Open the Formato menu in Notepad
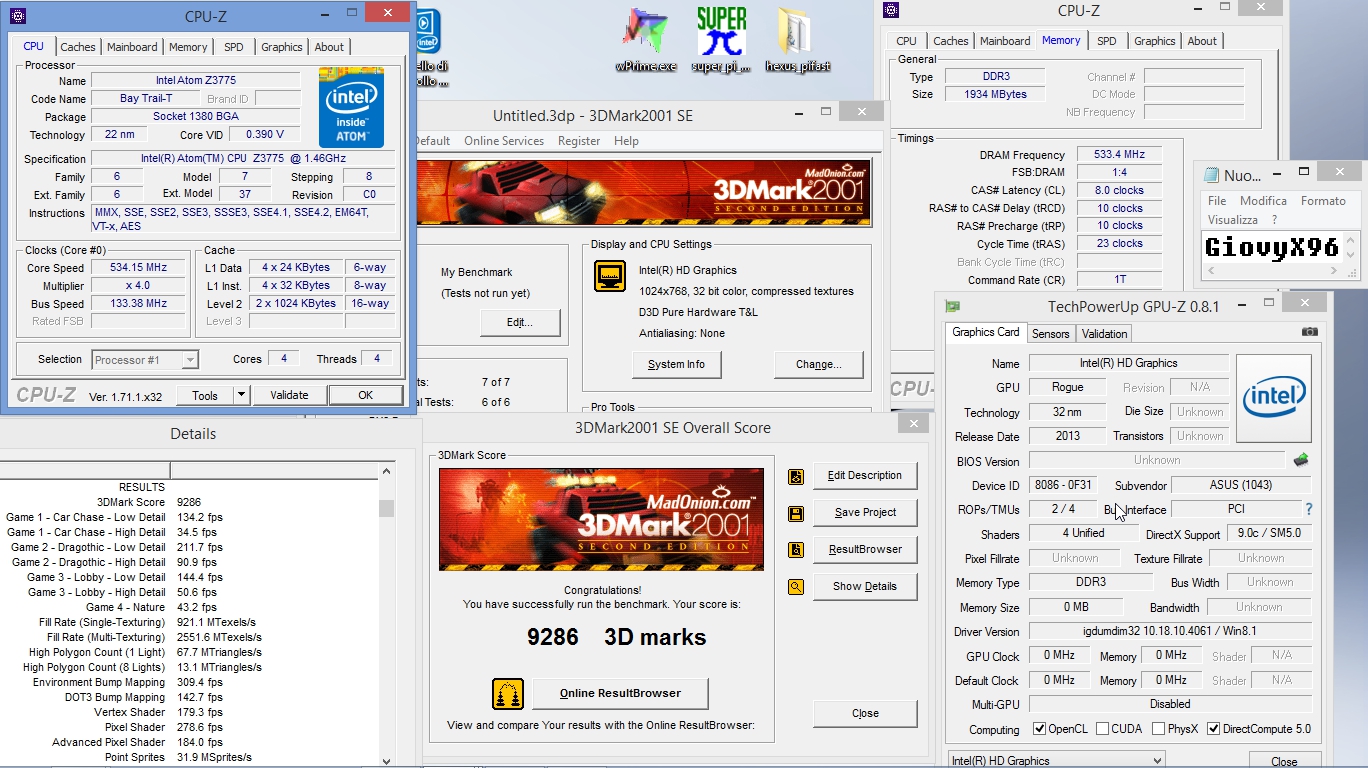The height and width of the screenshot is (768, 1368). click(x=1323, y=201)
